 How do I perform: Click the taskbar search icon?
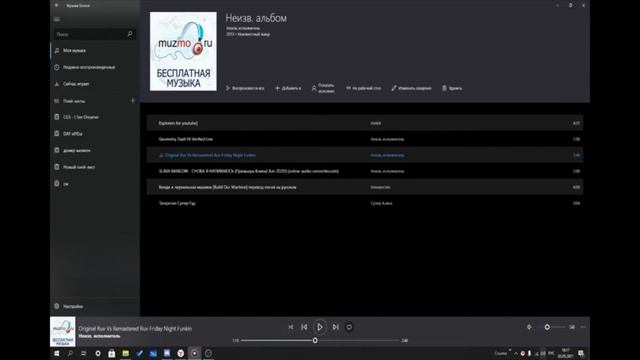coord(70,353)
